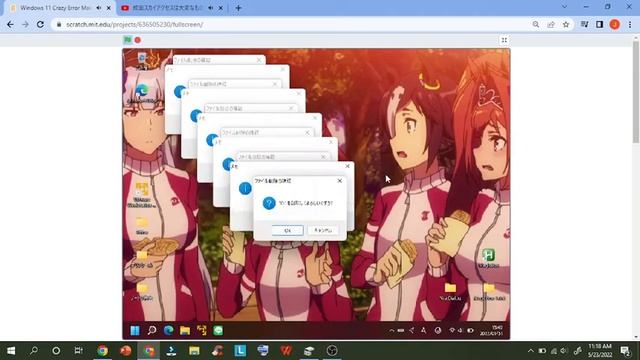Click the simulated Windows 11 Start button
Screen dimensions: 640x360
(x=135, y=330)
